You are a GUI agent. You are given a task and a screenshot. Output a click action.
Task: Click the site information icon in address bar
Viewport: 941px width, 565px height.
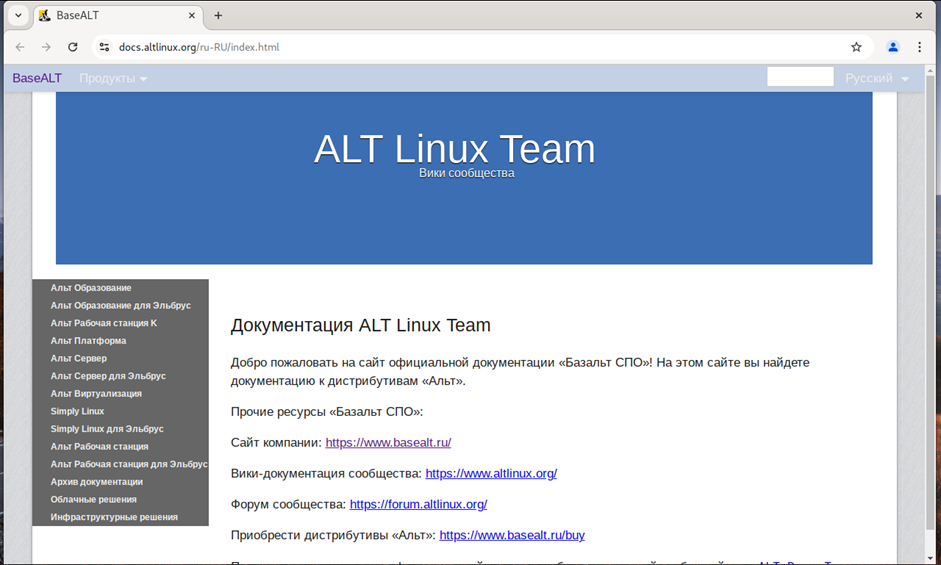(104, 47)
